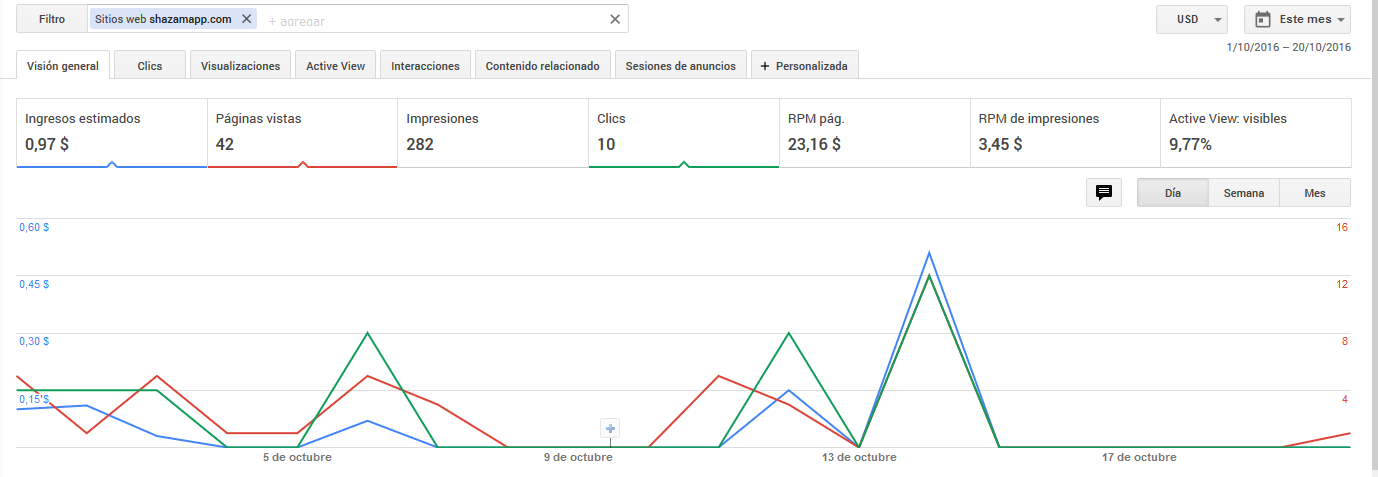Screen dimensions: 1378x477
Task: Toggle the Active View: visibles metric card
Action: (1256, 132)
